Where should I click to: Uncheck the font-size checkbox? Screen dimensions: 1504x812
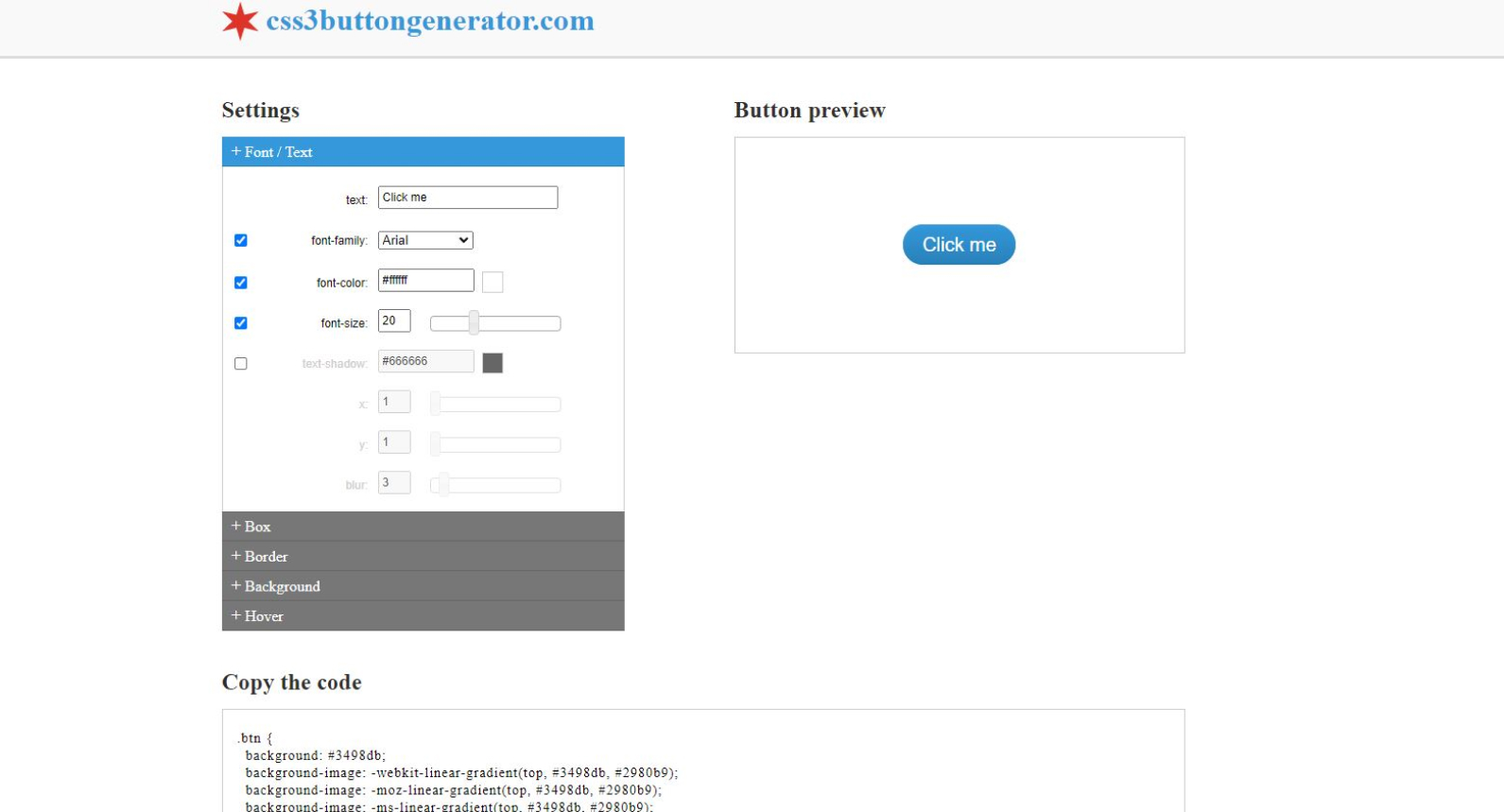[241, 323]
